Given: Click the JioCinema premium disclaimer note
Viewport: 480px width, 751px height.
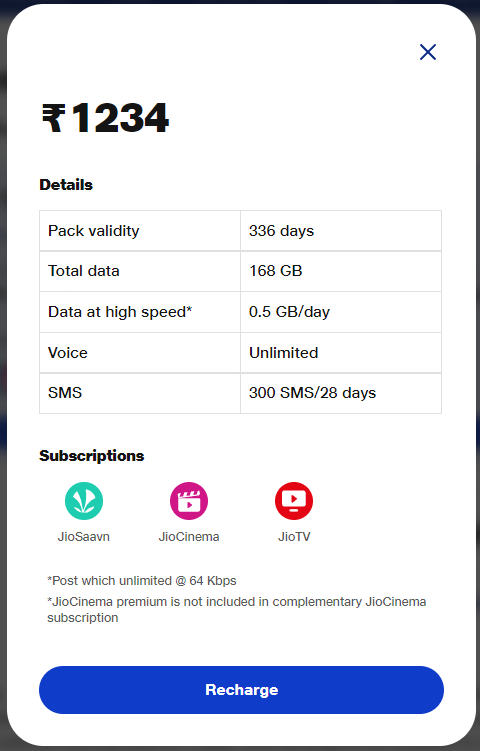Looking at the screenshot, I should [x=237, y=609].
